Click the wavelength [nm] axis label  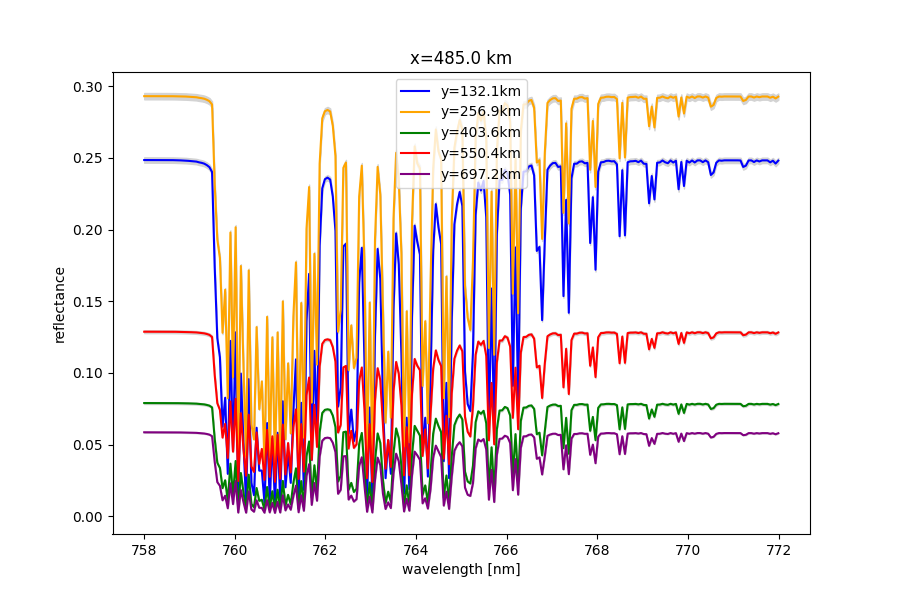(x=461, y=570)
